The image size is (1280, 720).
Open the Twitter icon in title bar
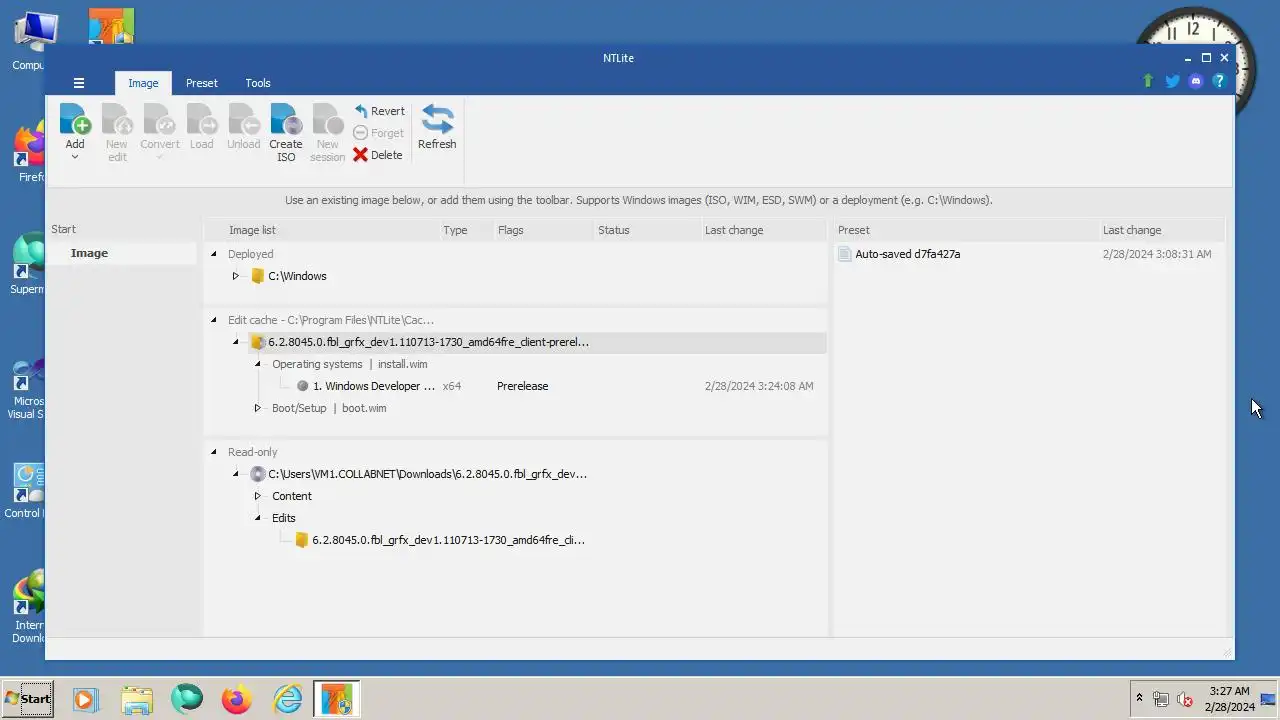point(1172,81)
